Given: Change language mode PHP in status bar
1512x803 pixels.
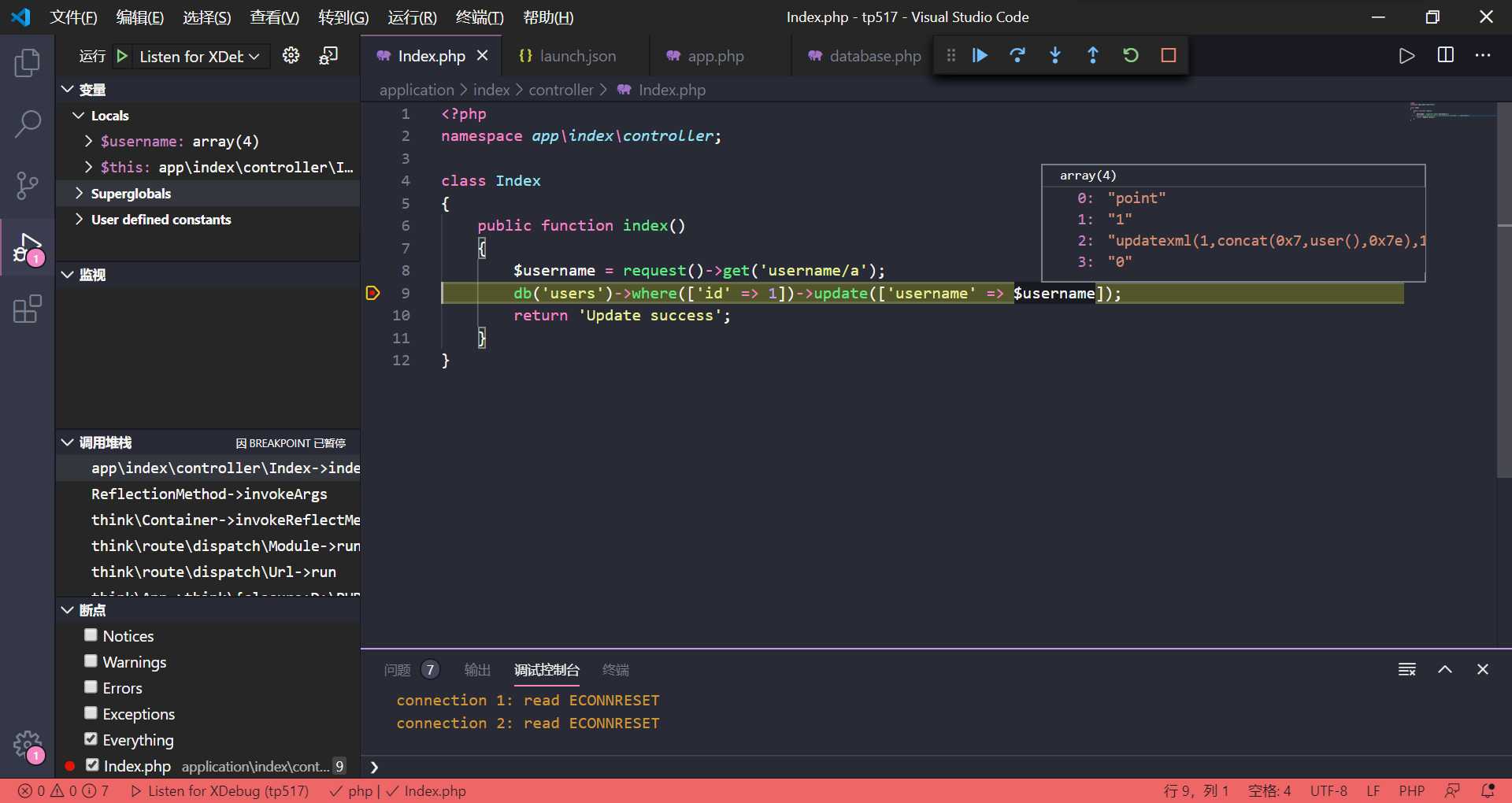Looking at the screenshot, I should pyautogui.click(x=1412, y=790).
